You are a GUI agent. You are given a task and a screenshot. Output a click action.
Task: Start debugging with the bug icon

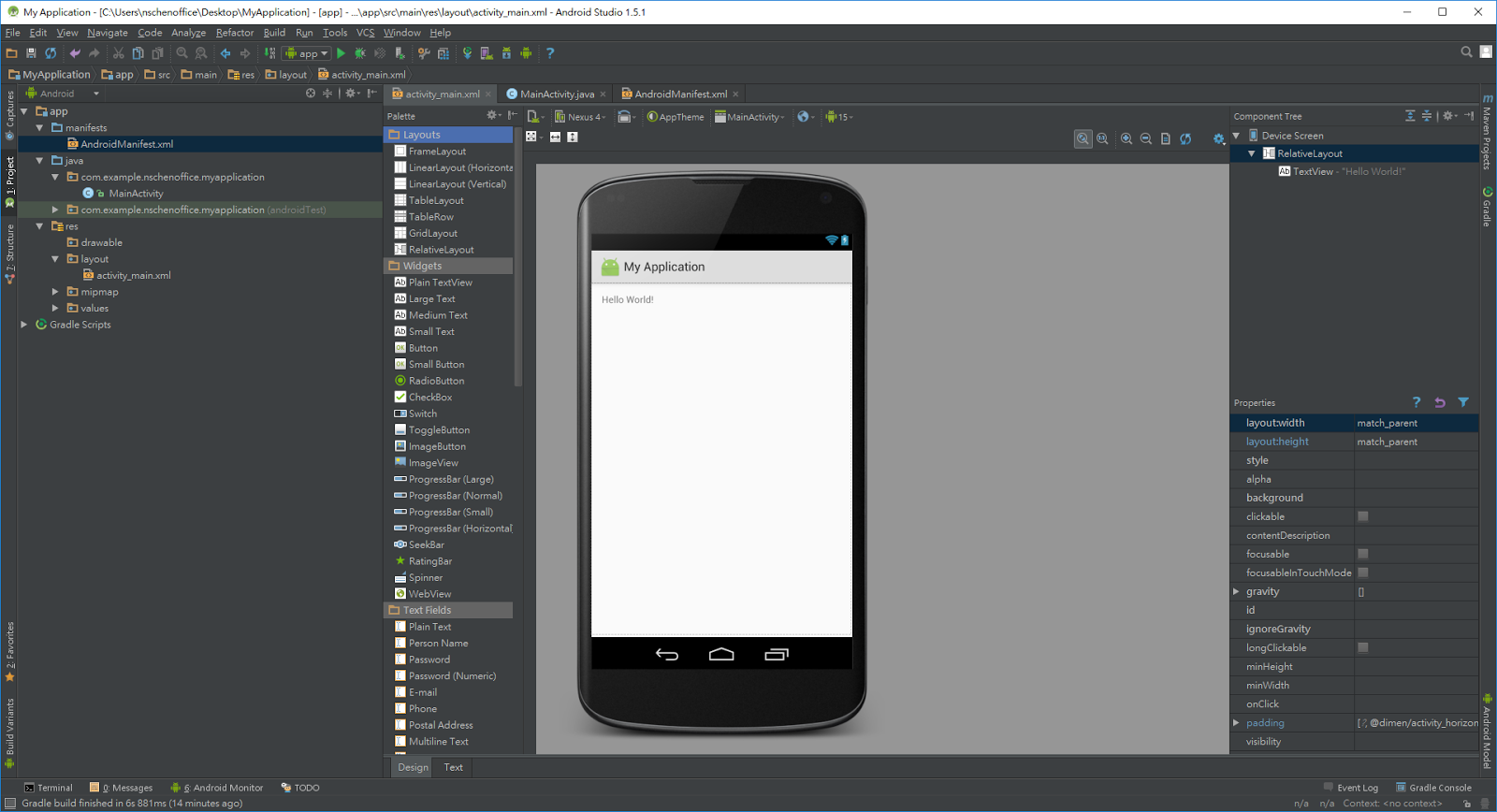tap(360, 53)
